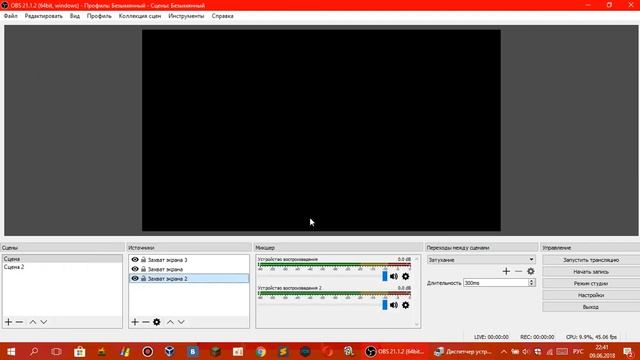
Task: Open taskbar volume control
Action: coord(526,351)
